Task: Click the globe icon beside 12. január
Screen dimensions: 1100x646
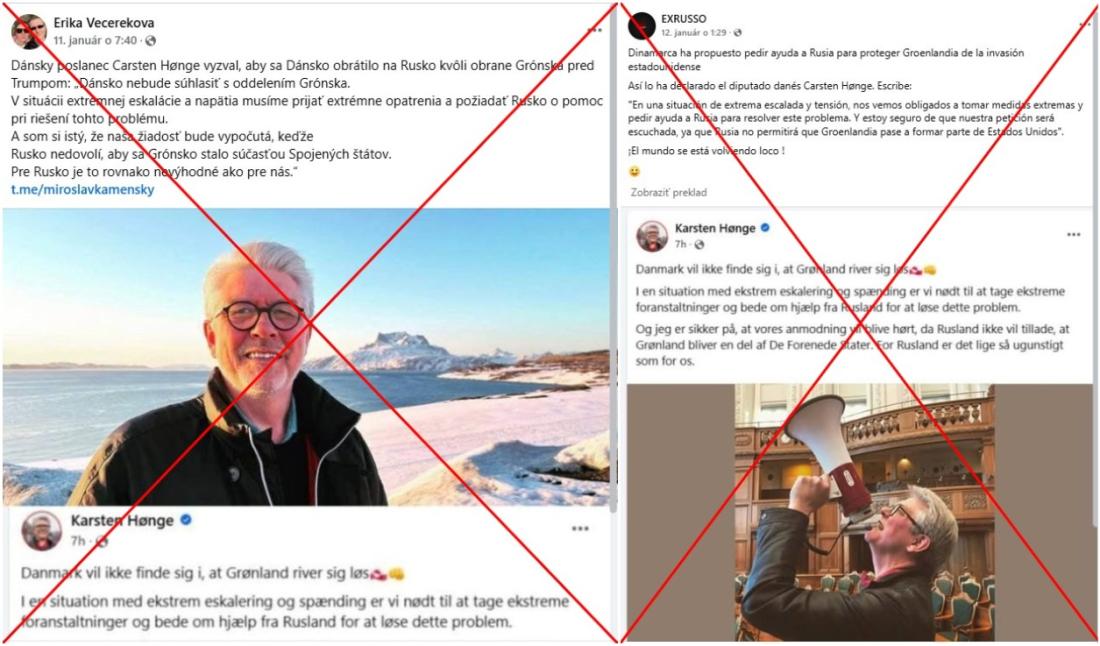Action: pyautogui.click(x=737, y=33)
